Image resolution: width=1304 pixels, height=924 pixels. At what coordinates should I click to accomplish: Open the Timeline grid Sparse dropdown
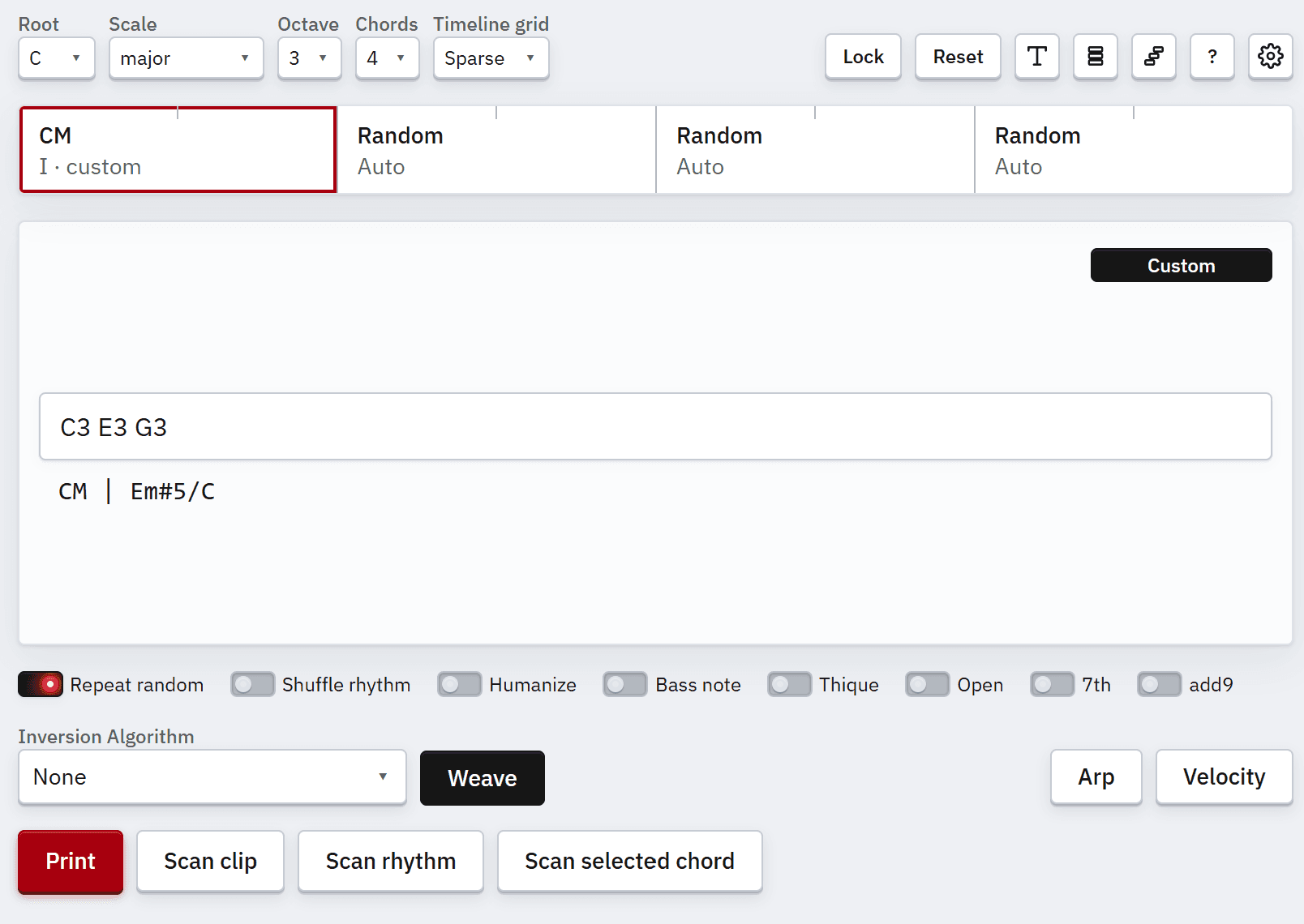click(x=491, y=58)
